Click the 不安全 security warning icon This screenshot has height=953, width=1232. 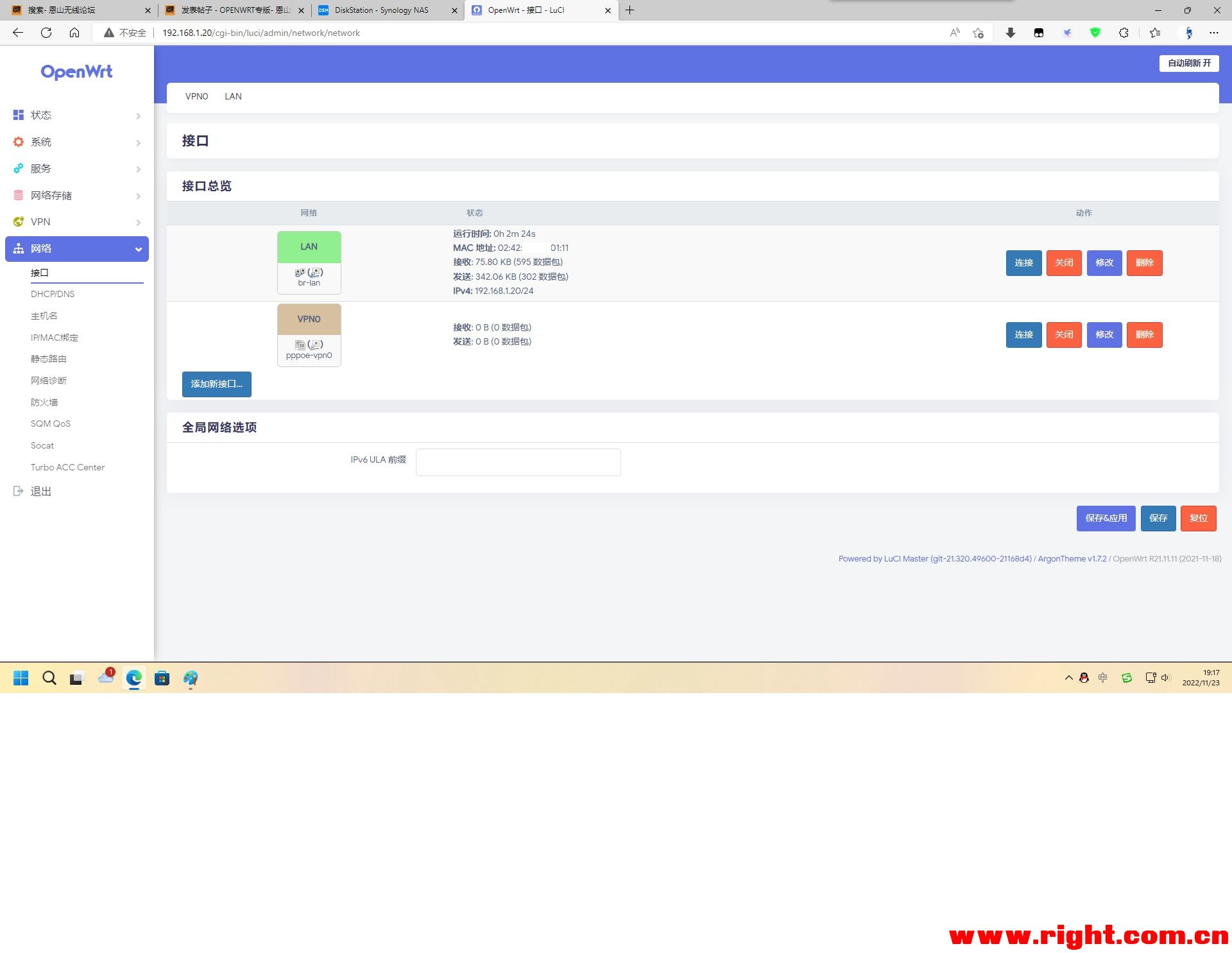109,33
